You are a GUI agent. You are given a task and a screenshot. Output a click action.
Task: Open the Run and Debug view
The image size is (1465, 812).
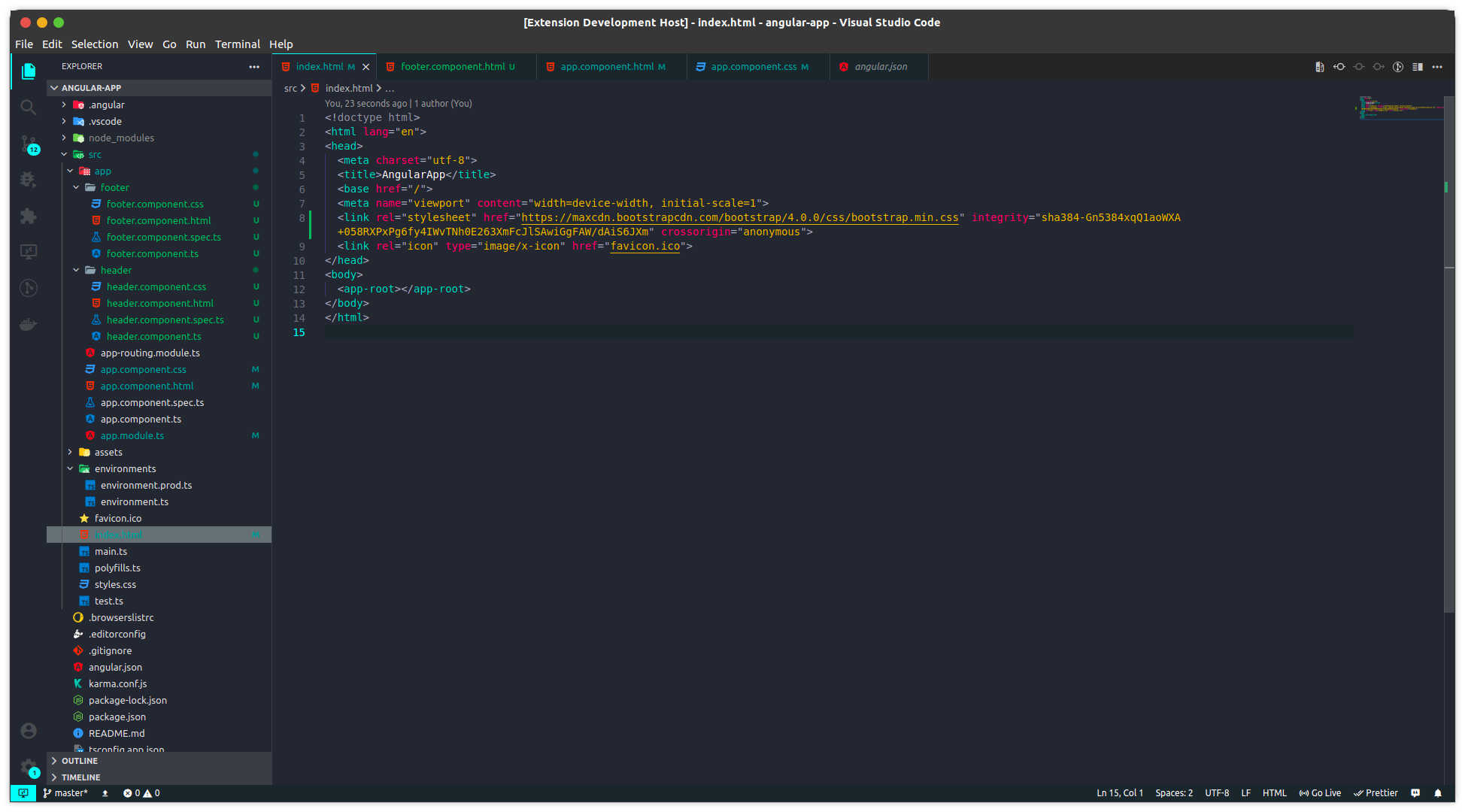(x=29, y=180)
